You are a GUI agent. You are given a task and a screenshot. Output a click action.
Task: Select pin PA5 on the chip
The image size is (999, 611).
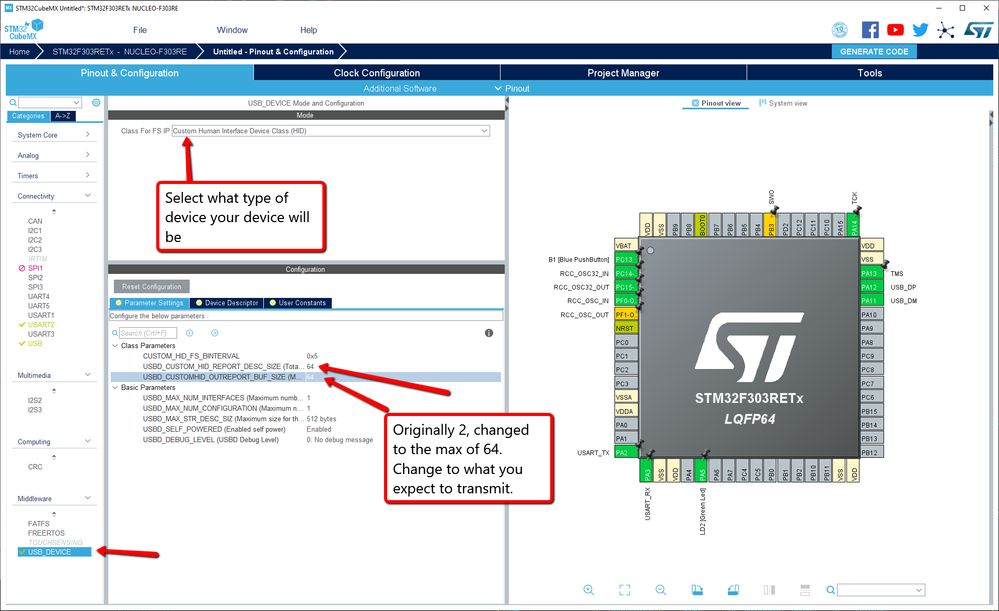click(702, 471)
